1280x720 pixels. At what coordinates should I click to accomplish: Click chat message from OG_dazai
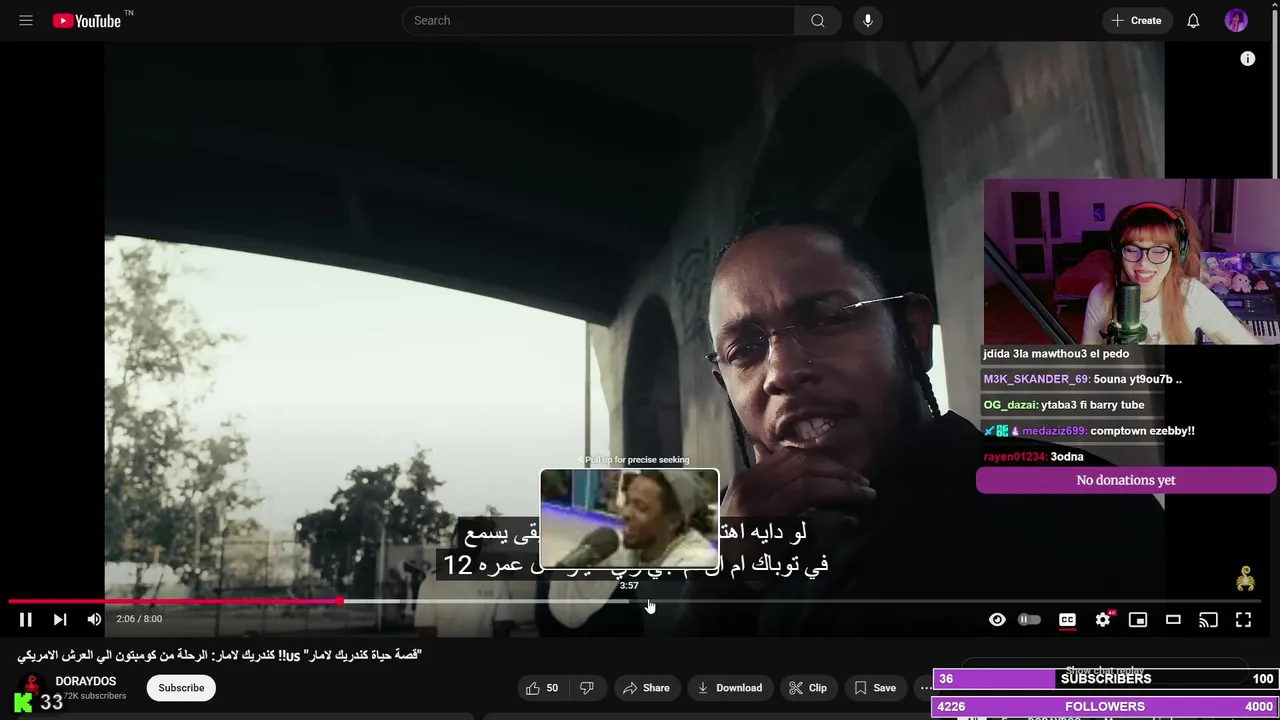[1063, 405]
